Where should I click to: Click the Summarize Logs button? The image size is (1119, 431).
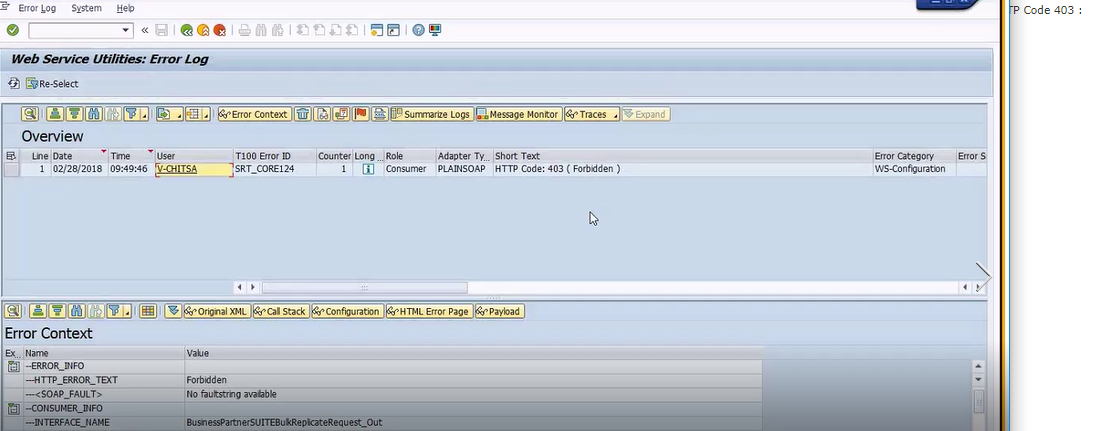coord(431,114)
